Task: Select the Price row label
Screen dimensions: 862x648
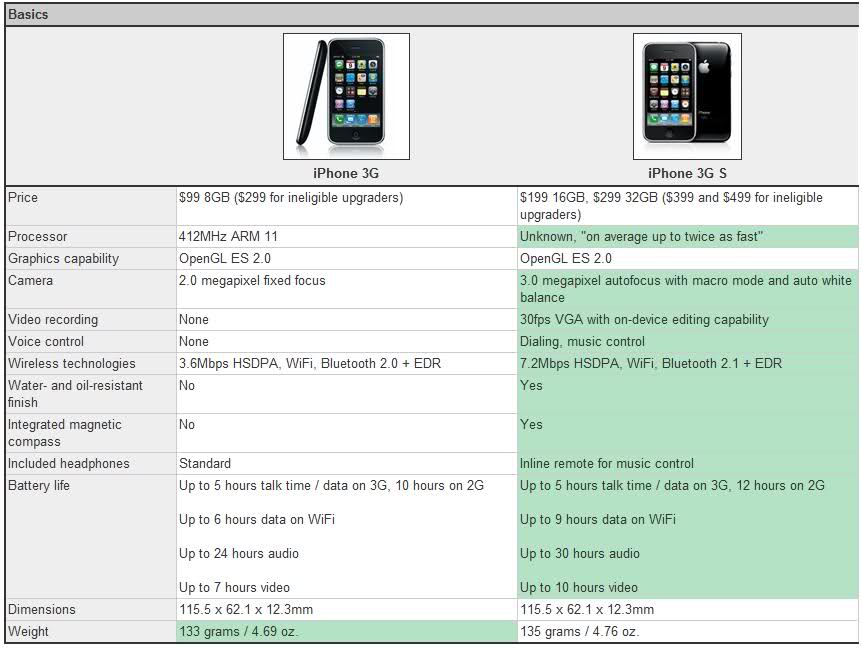Action: point(23,198)
